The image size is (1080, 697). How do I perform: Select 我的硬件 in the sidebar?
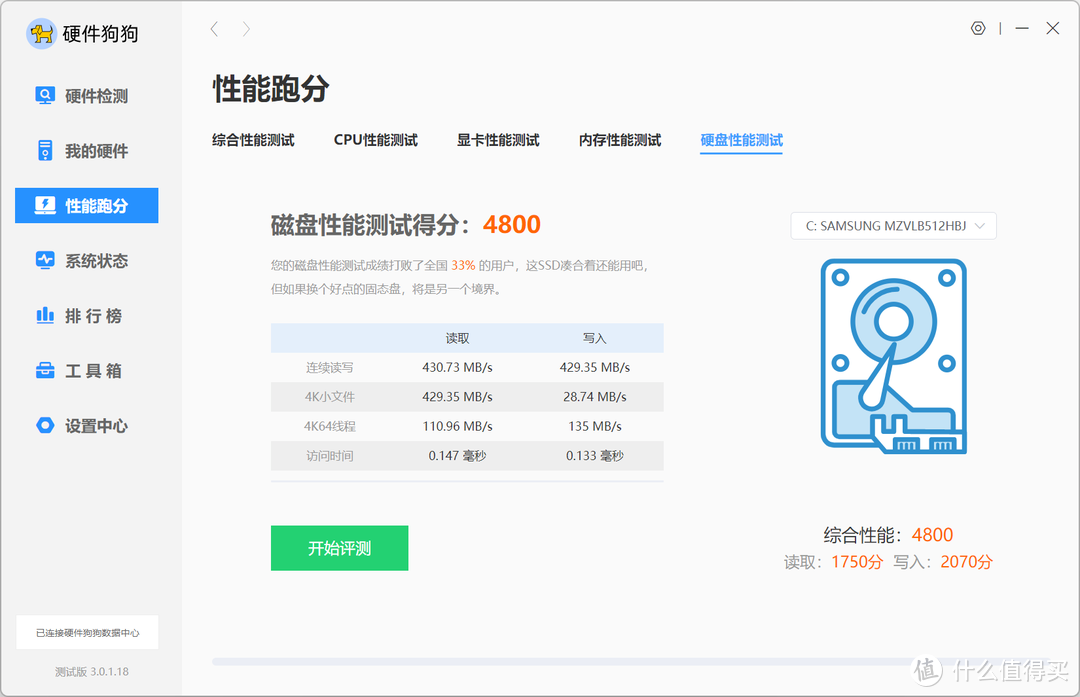[x=86, y=150]
